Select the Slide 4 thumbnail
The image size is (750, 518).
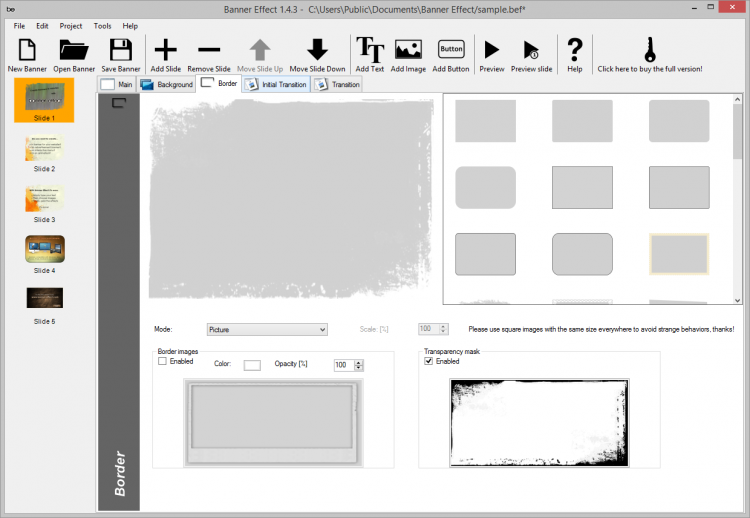tap(44, 250)
